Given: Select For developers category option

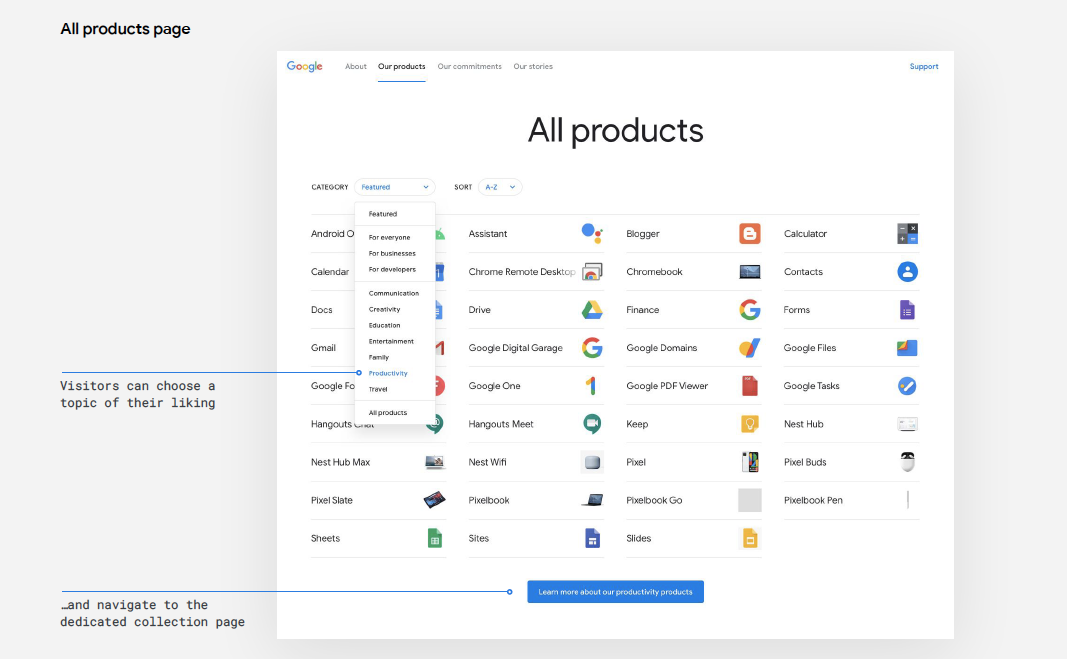Looking at the screenshot, I should point(392,270).
